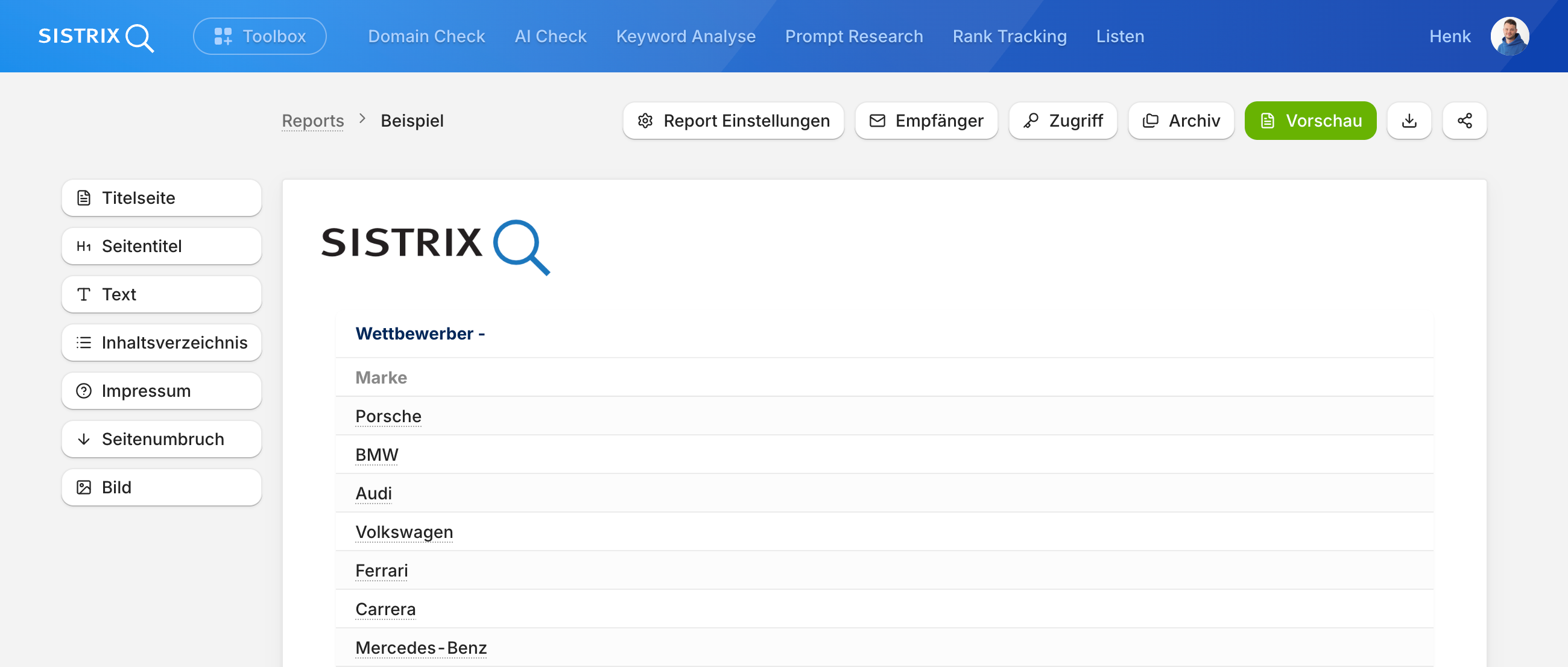Open Zugriff access settings
Image resolution: width=1568 pixels, height=667 pixels.
pyautogui.click(x=1063, y=121)
